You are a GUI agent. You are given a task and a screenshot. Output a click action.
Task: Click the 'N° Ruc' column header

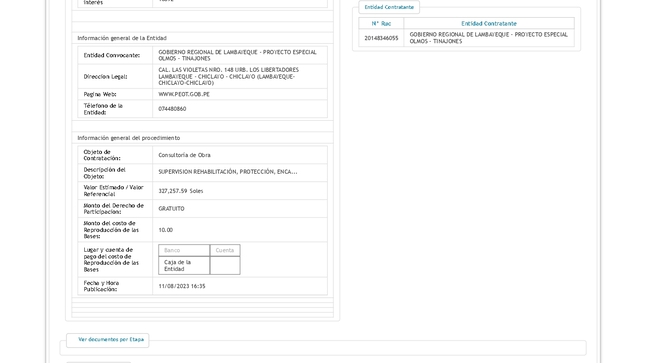(381, 23)
